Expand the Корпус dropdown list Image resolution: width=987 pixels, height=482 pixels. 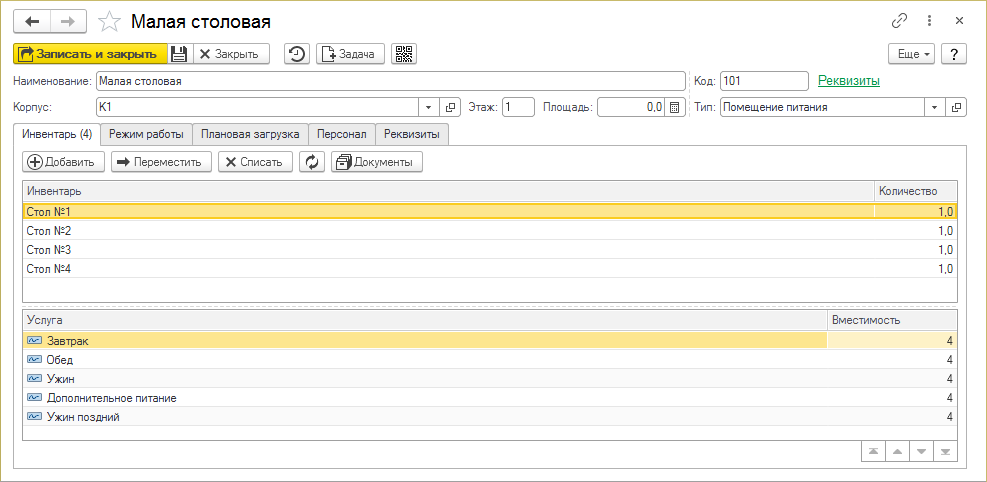[429, 108]
